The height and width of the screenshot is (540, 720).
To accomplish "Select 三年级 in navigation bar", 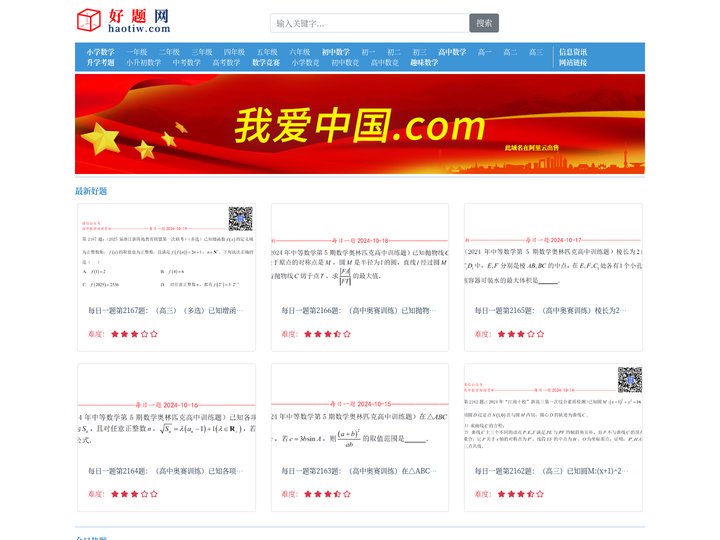I will point(202,52).
